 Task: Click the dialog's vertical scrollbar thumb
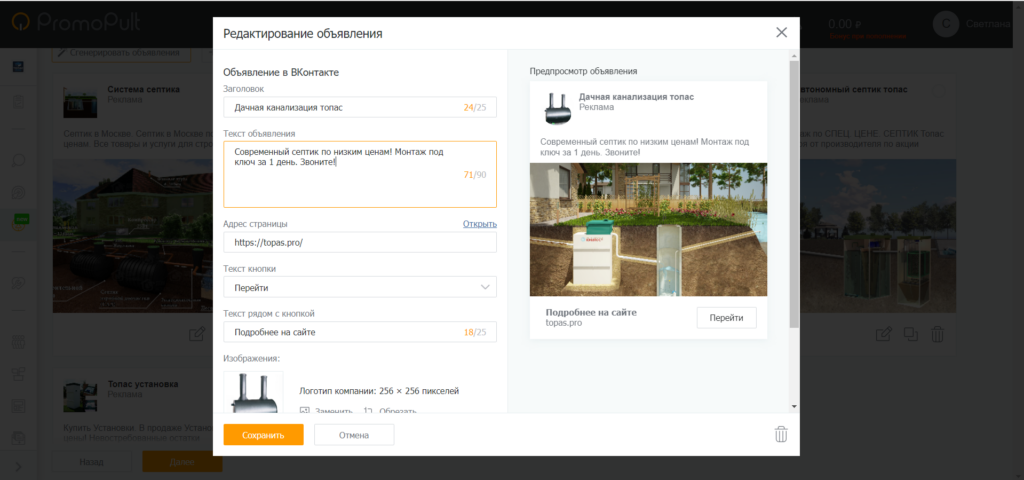pyautogui.click(x=794, y=194)
